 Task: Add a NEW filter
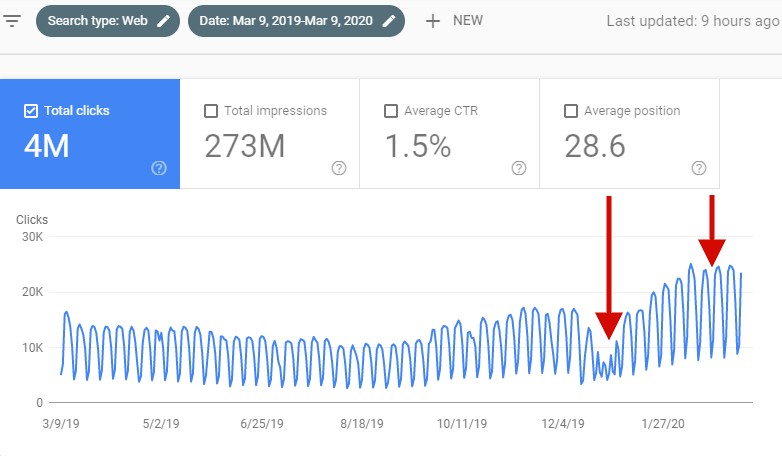[468, 20]
